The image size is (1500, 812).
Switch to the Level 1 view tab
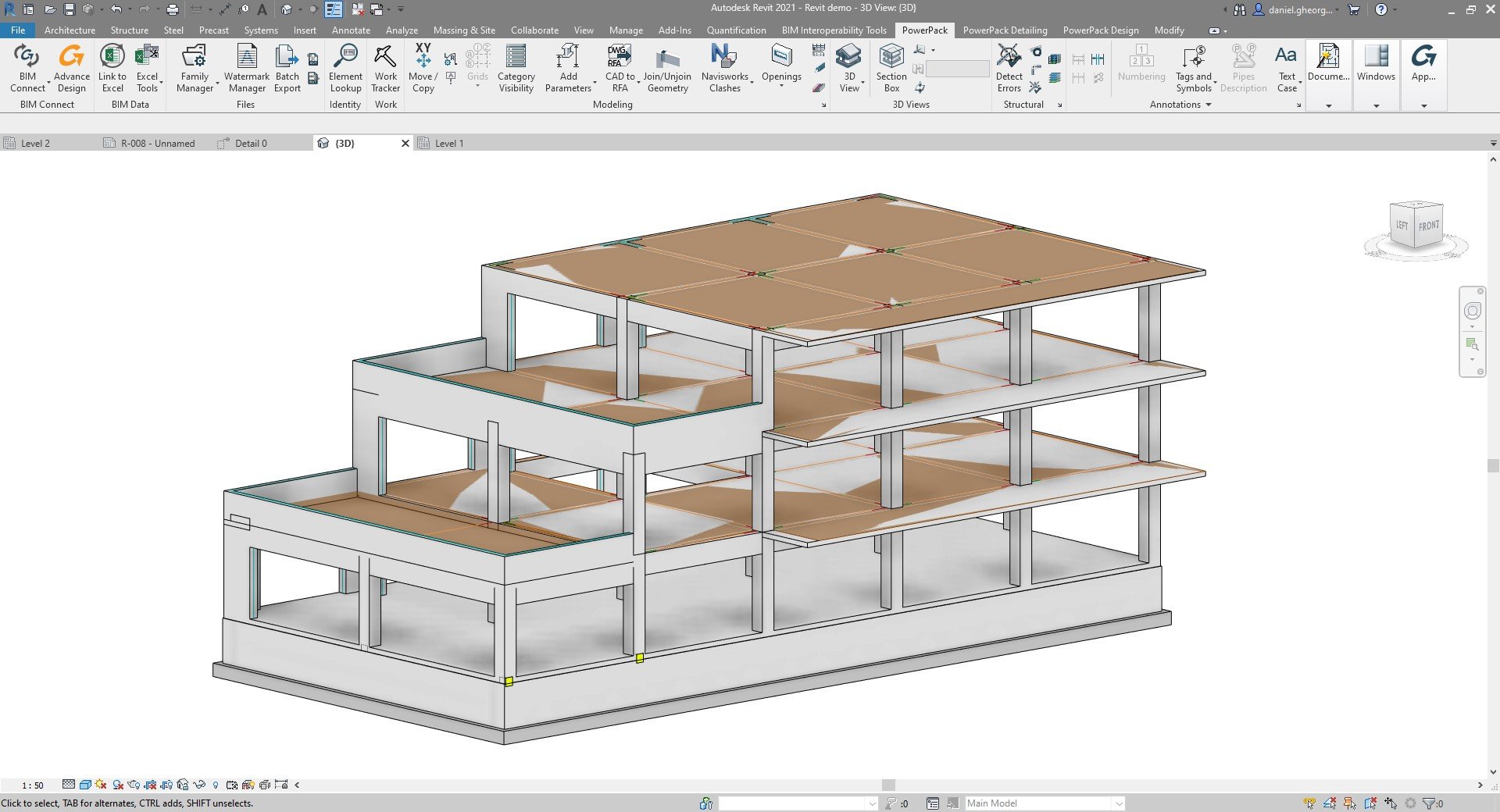tap(448, 143)
